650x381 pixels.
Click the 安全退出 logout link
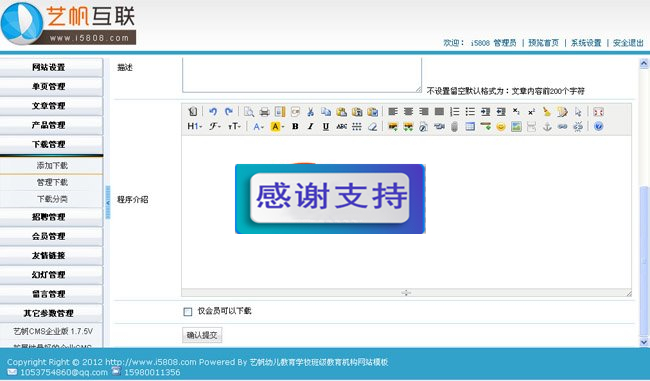point(628,43)
